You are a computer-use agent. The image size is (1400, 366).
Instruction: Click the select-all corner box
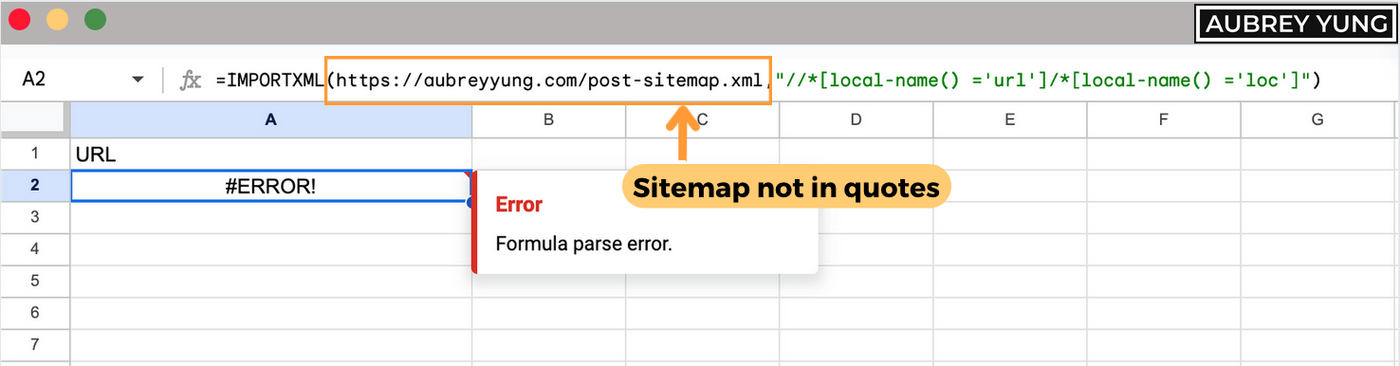pyautogui.click(x=35, y=120)
